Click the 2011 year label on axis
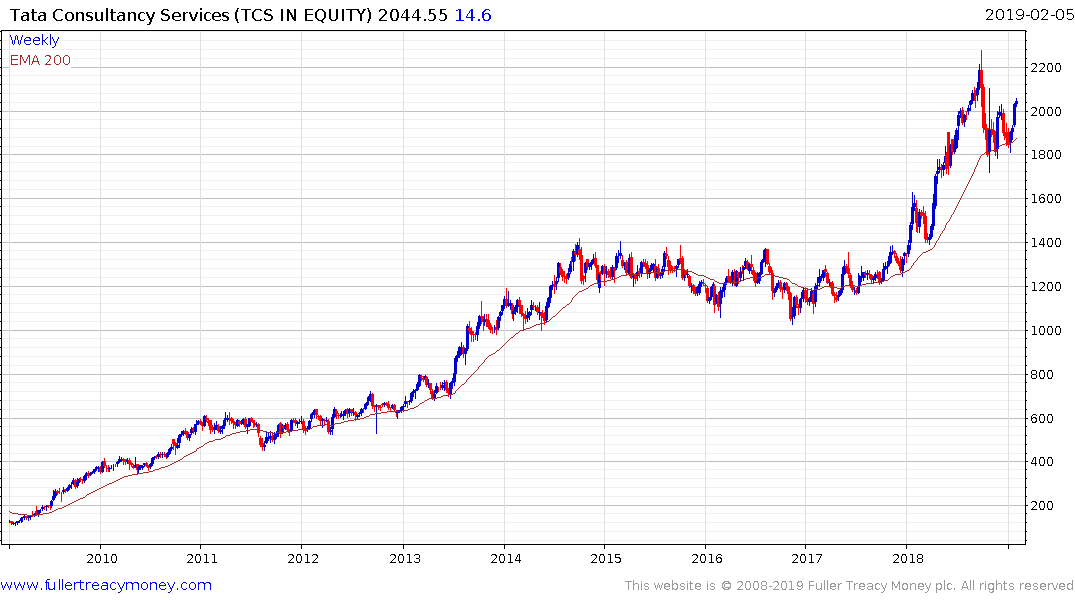 pyautogui.click(x=202, y=558)
